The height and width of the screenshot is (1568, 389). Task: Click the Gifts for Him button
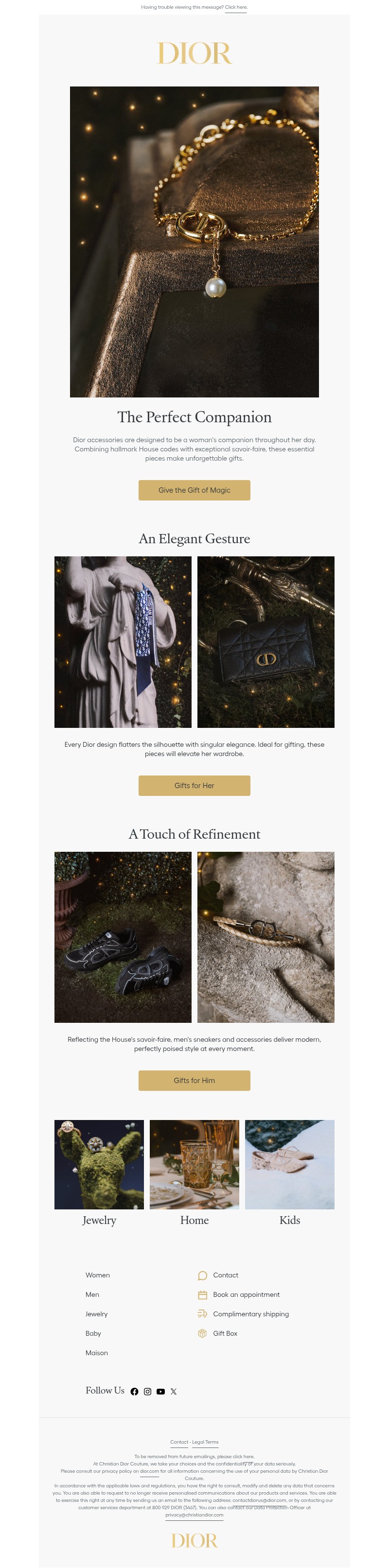pos(194,1081)
